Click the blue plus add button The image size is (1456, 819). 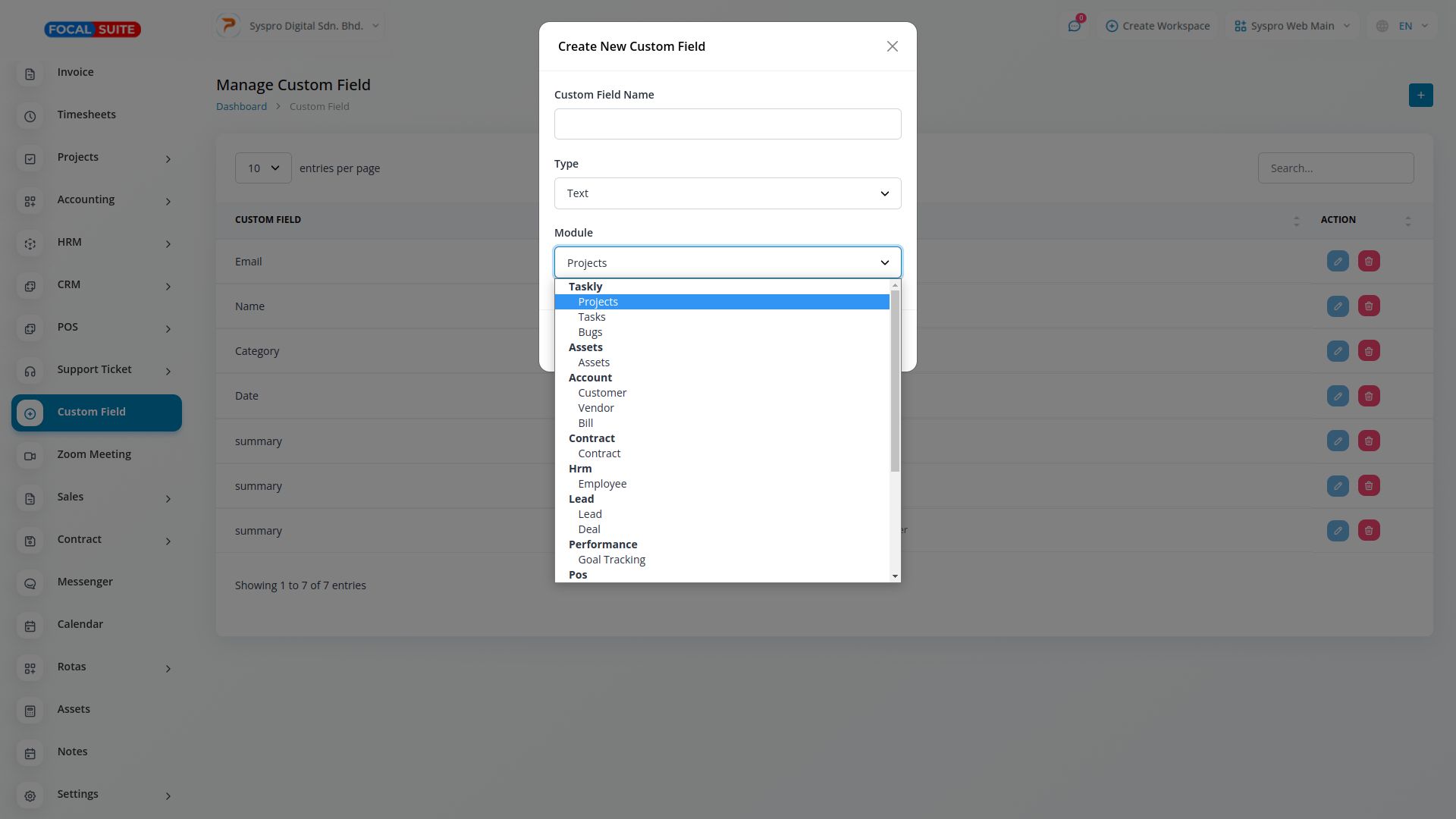pyautogui.click(x=1420, y=96)
